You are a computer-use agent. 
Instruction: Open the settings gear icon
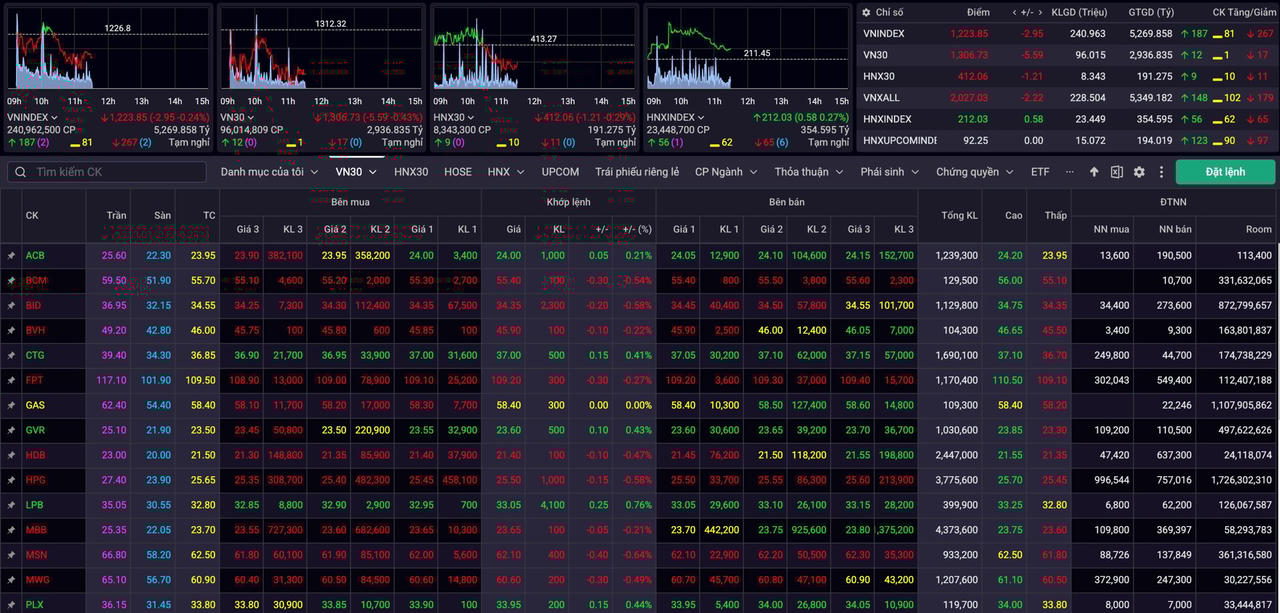pyautogui.click(x=1139, y=172)
